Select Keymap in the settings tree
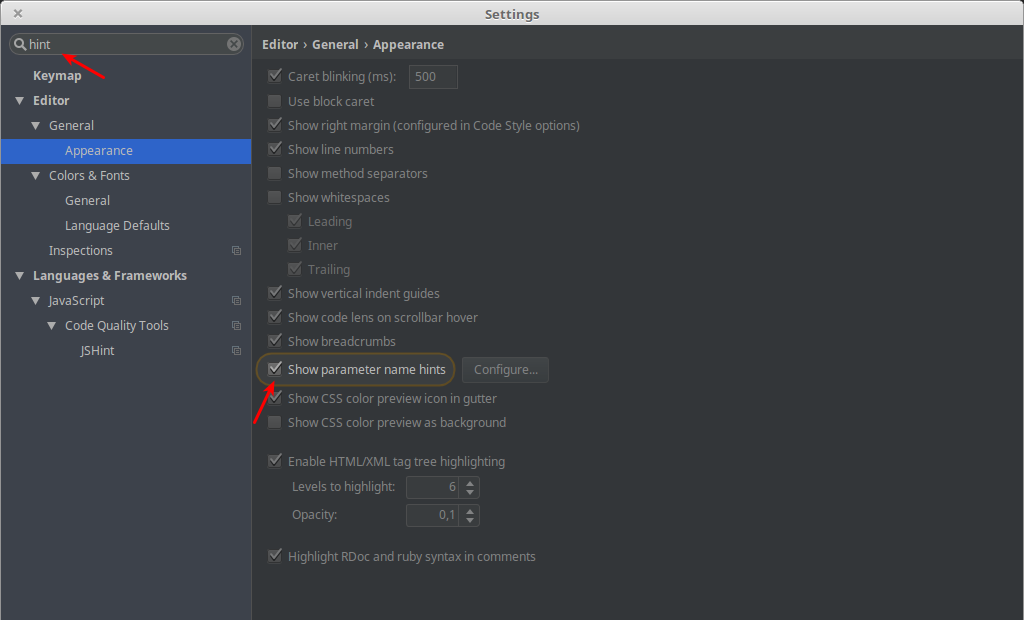This screenshot has height=620, width=1024. tap(57, 76)
